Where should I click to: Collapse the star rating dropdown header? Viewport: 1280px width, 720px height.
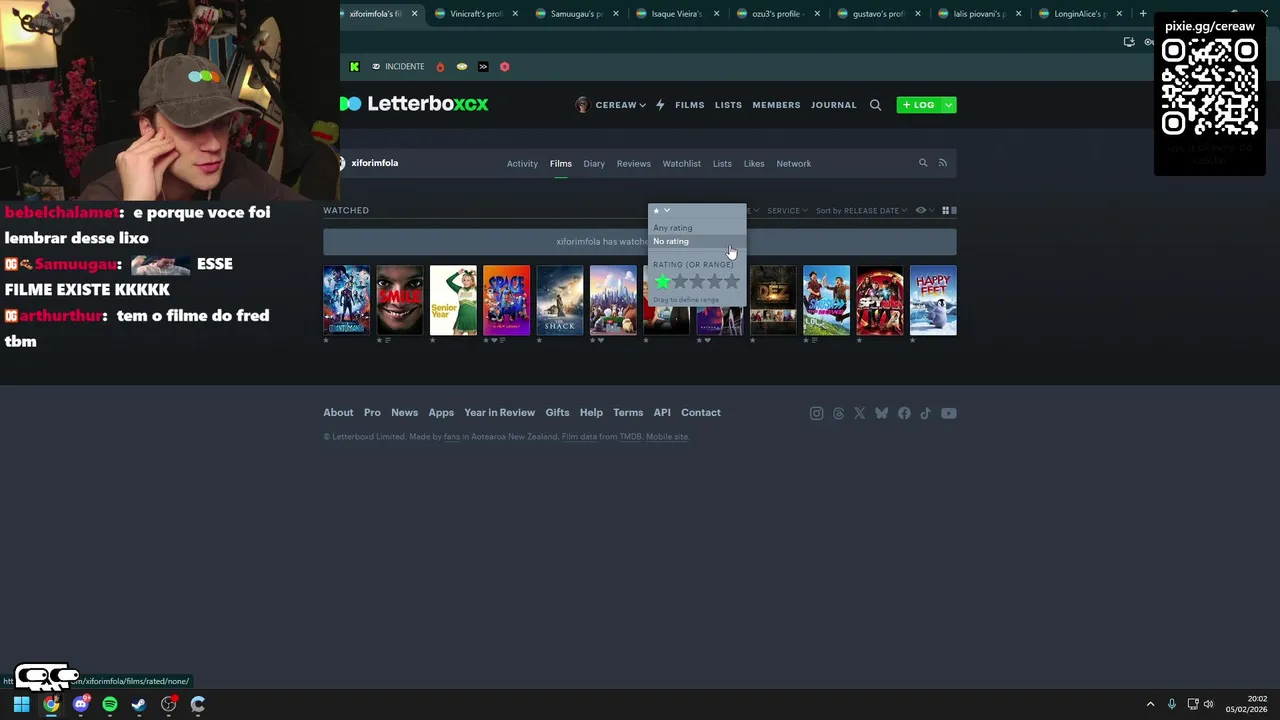click(x=661, y=210)
